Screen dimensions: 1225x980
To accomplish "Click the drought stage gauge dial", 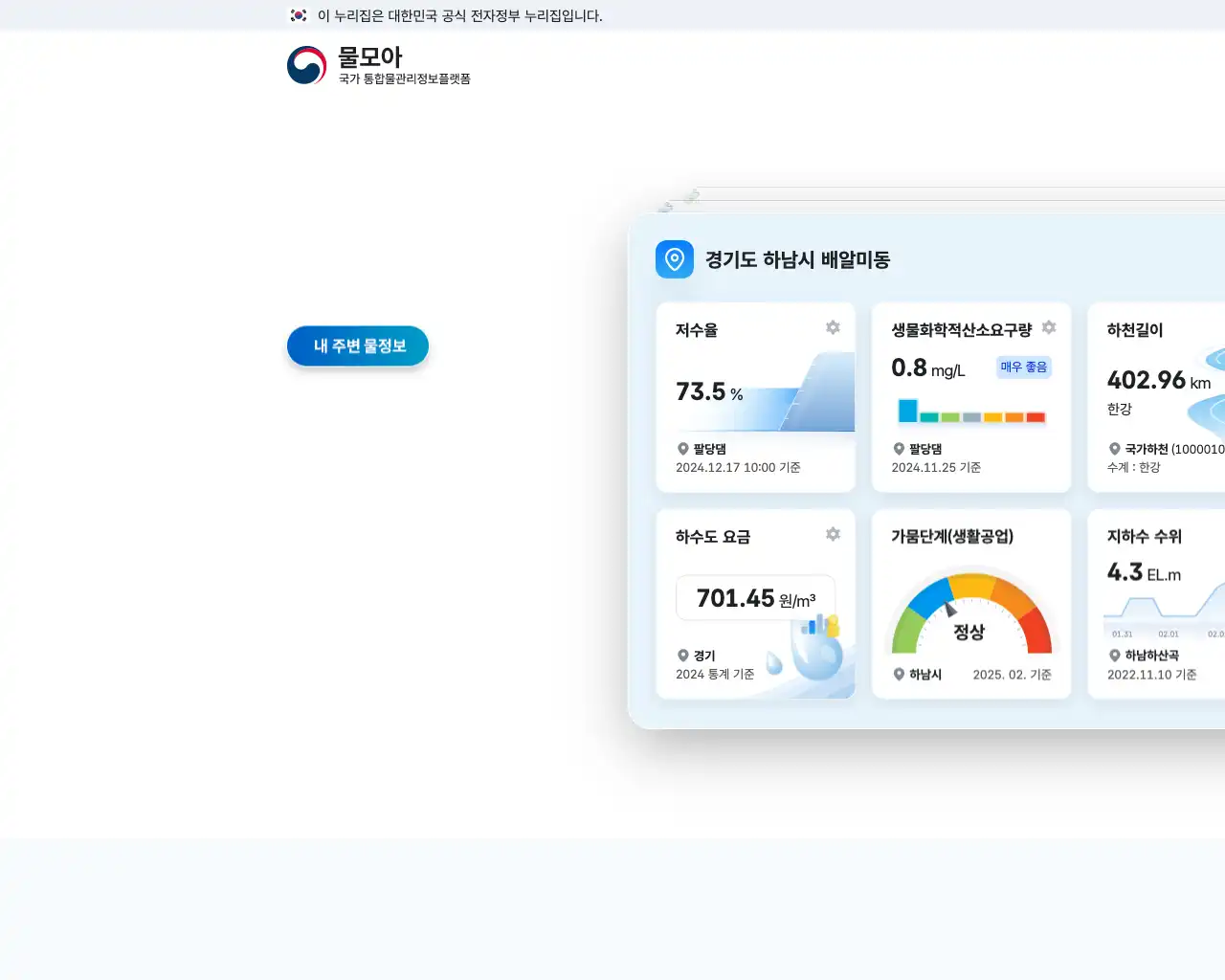I will [971, 612].
